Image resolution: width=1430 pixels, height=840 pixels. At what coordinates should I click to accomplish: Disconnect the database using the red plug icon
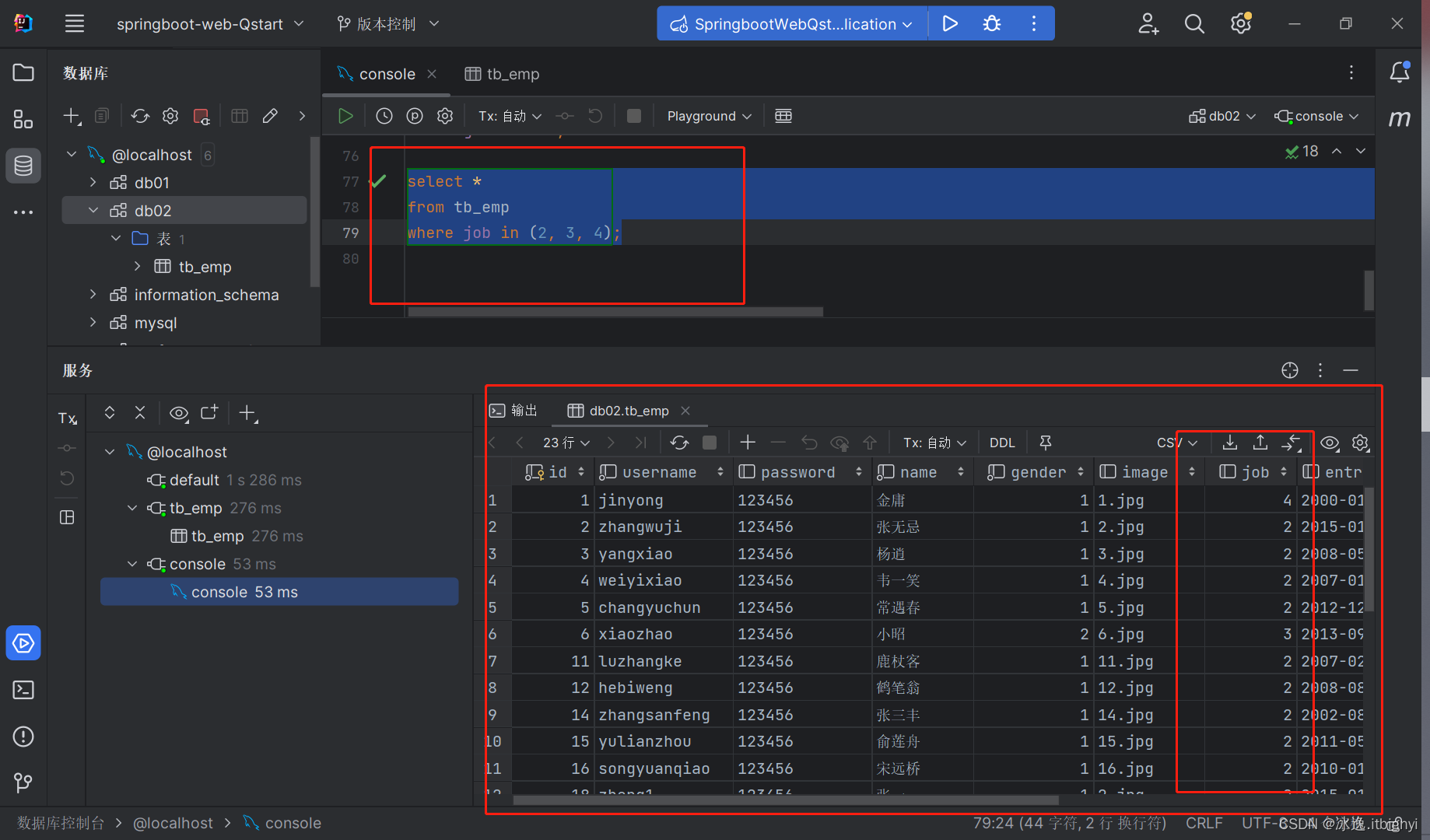click(x=202, y=115)
